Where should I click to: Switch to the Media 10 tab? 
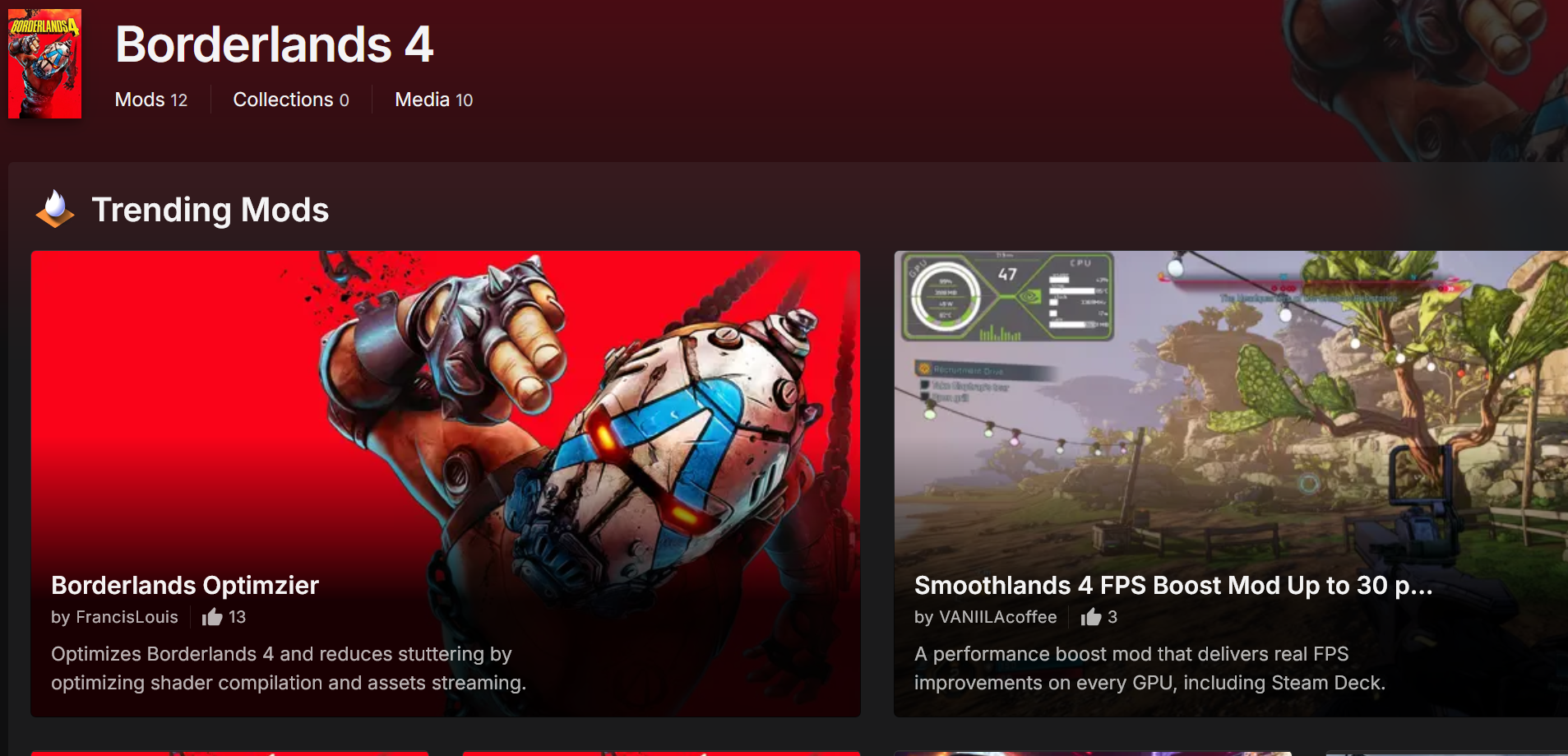433,100
